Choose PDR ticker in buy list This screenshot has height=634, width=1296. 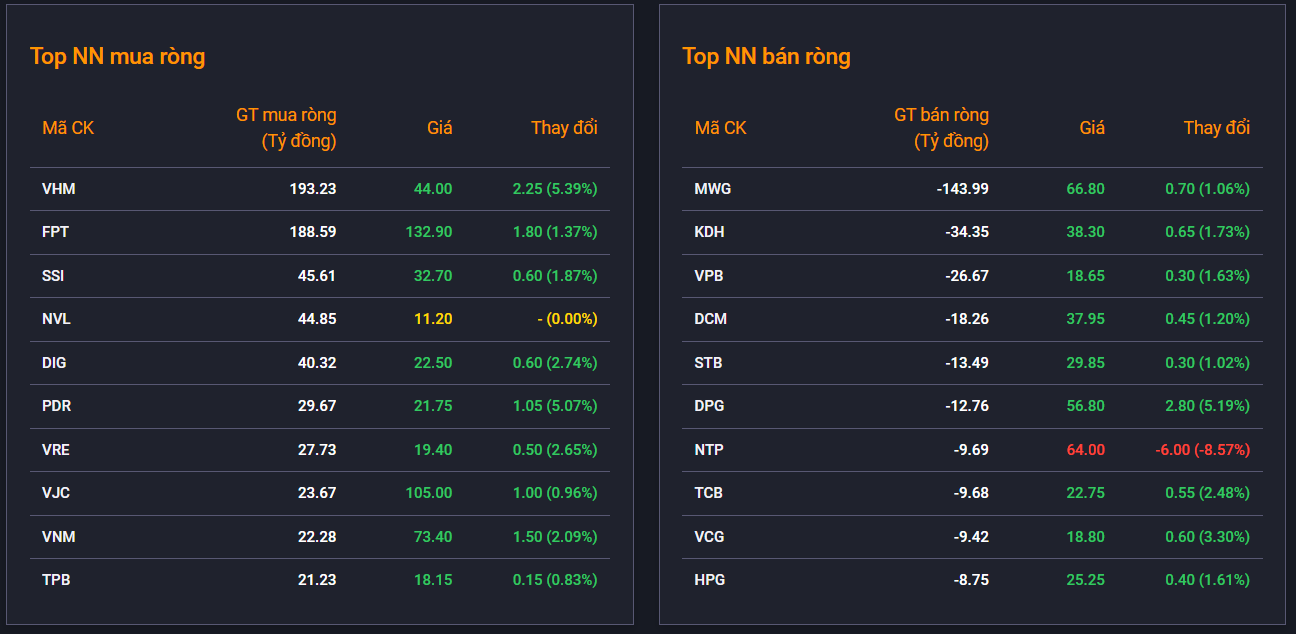coord(56,406)
